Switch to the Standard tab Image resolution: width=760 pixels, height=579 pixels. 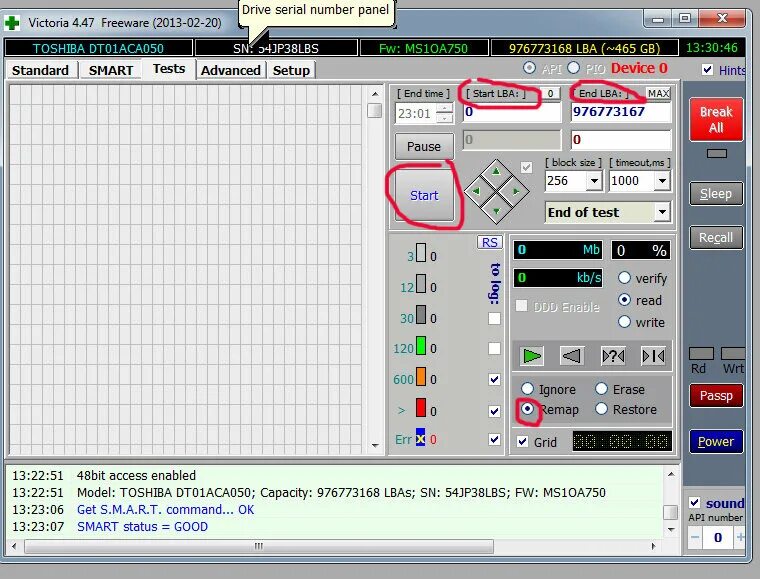pos(40,70)
